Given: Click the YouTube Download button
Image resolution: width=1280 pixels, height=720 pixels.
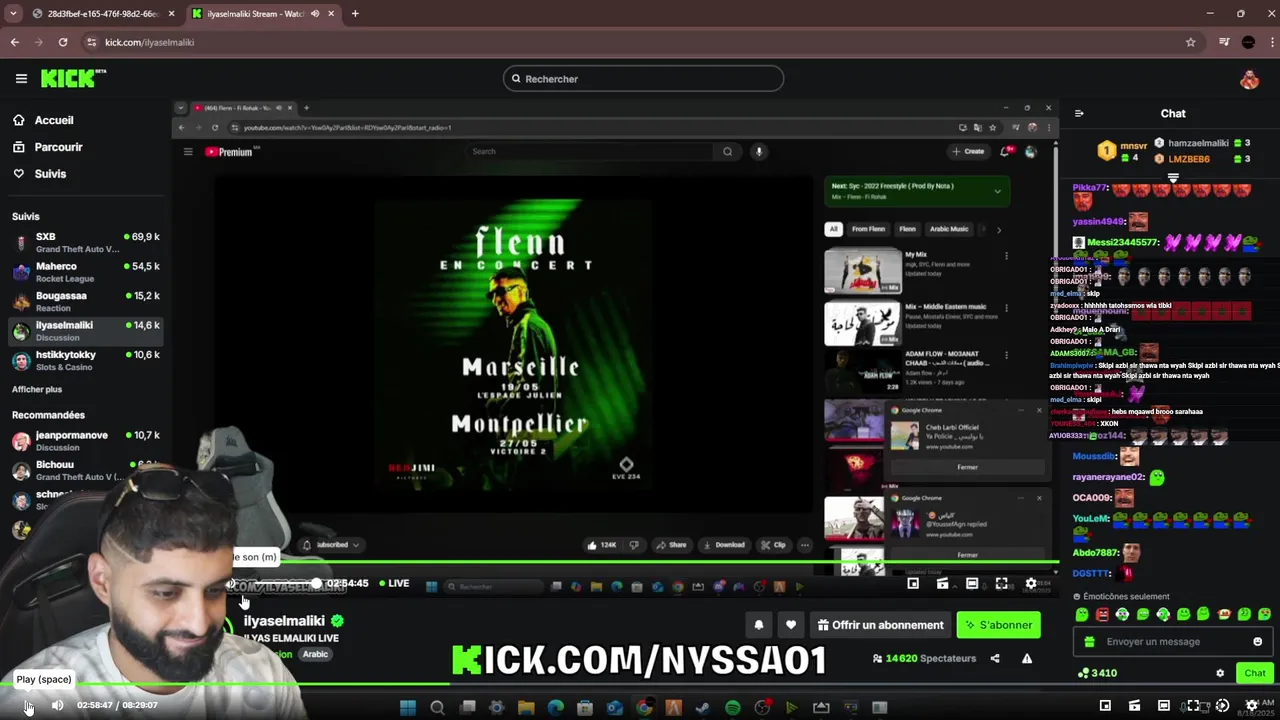Looking at the screenshot, I should pos(723,545).
